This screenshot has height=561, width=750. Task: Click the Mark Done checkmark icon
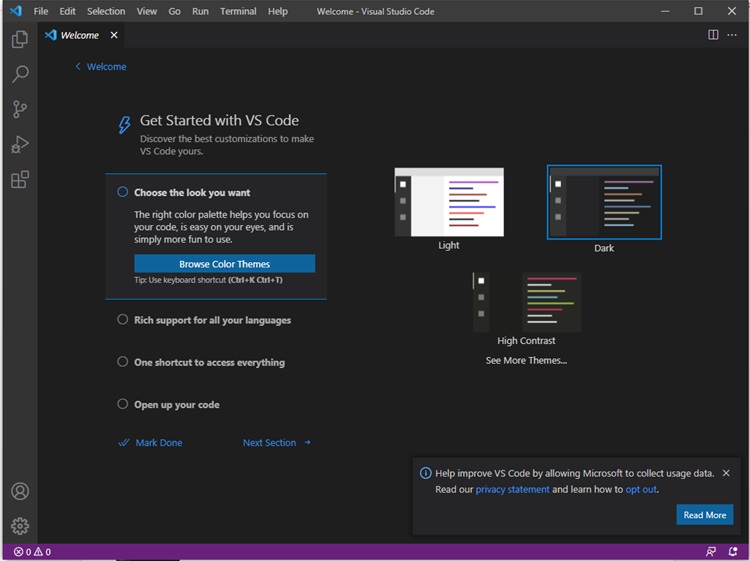point(124,442)
